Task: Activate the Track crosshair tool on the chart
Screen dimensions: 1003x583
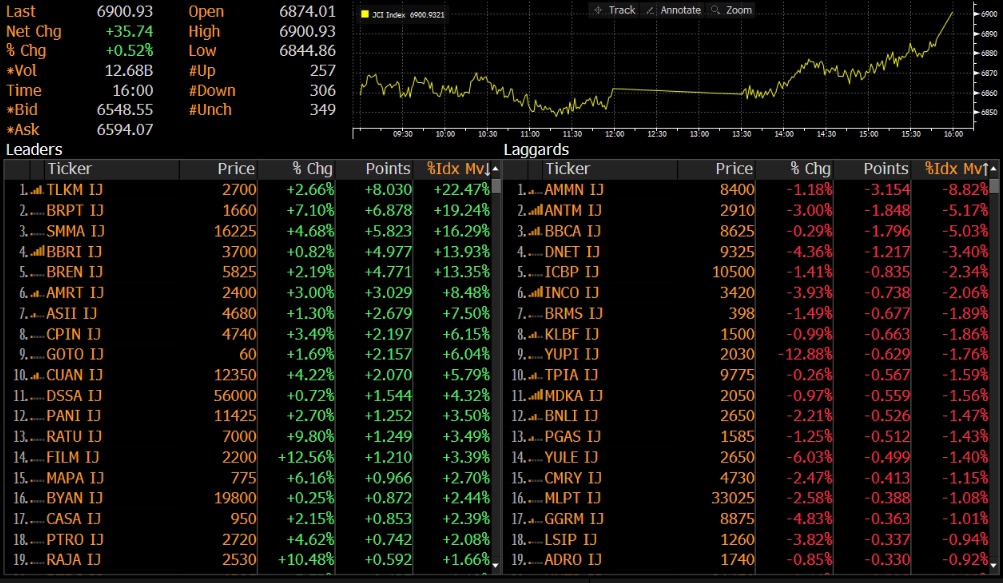Action: (x=614, y=10)
